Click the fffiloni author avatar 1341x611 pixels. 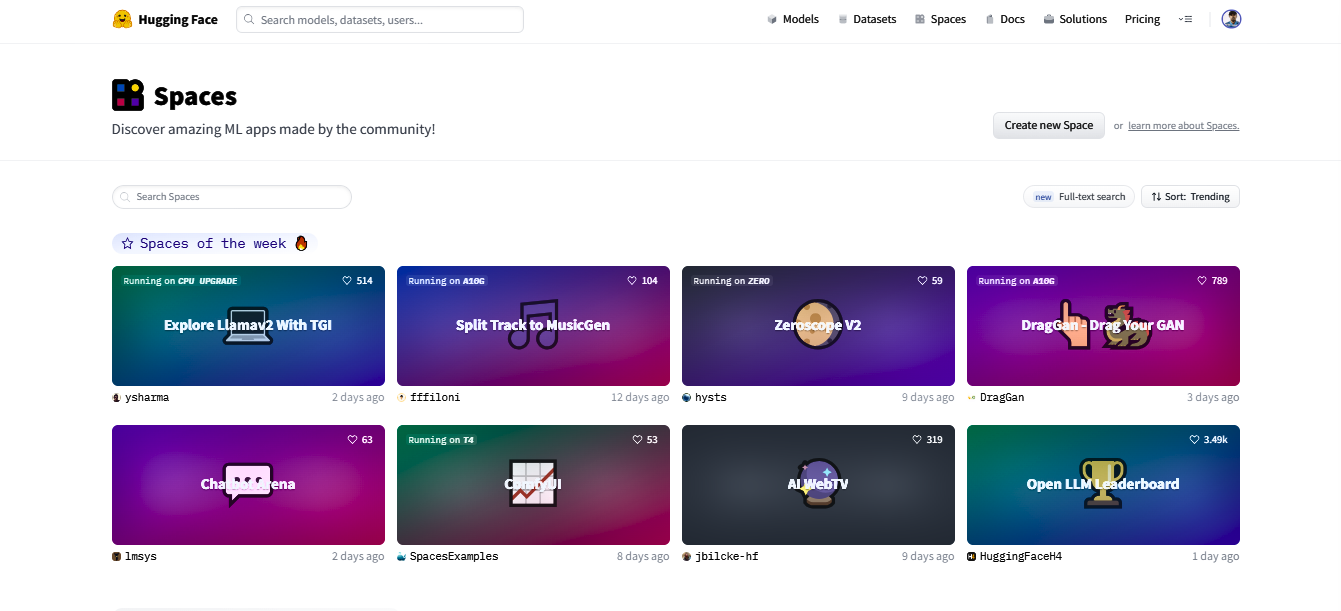[401, 398]
